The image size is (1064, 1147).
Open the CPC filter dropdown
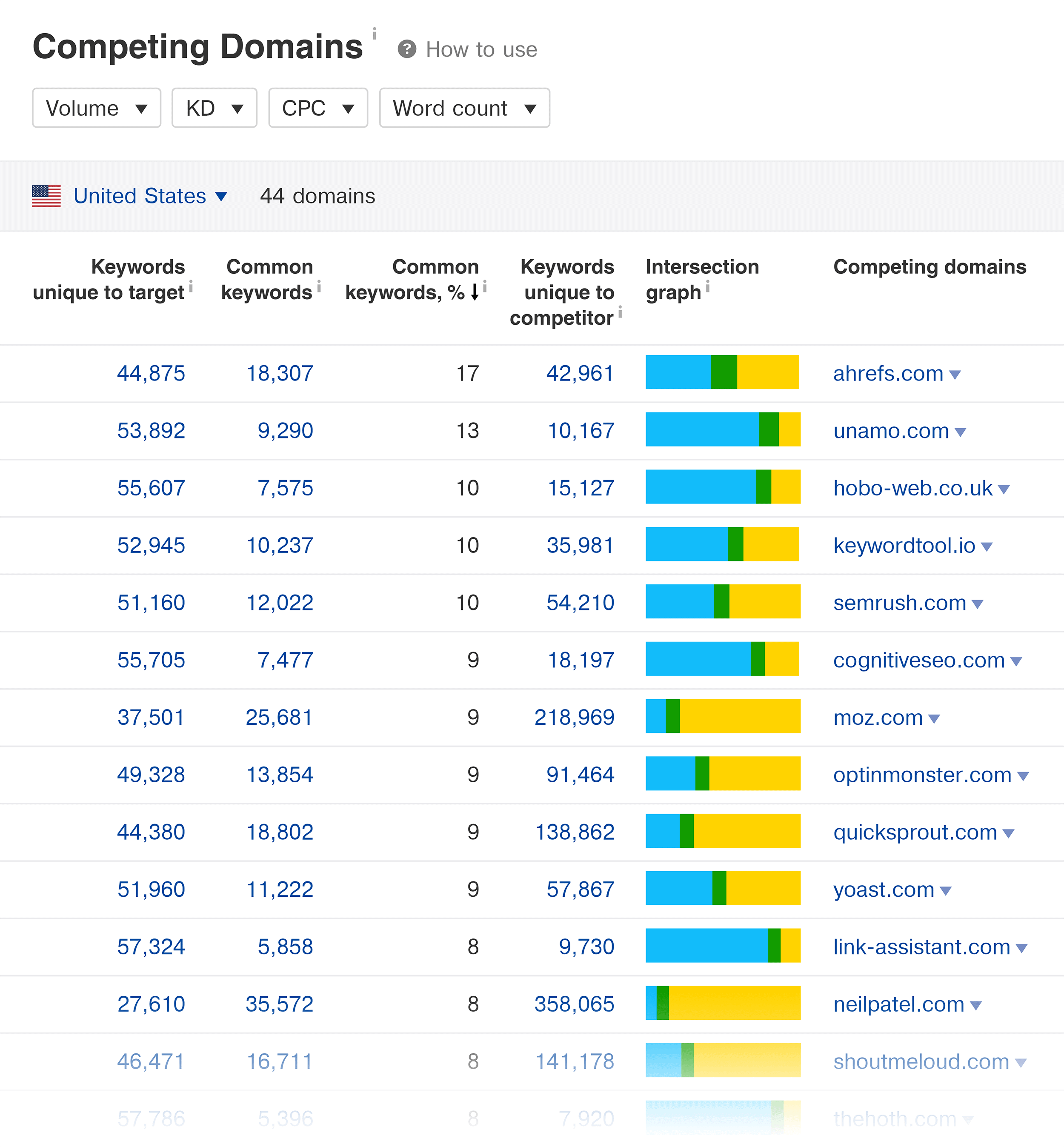(x=317, y=108)
